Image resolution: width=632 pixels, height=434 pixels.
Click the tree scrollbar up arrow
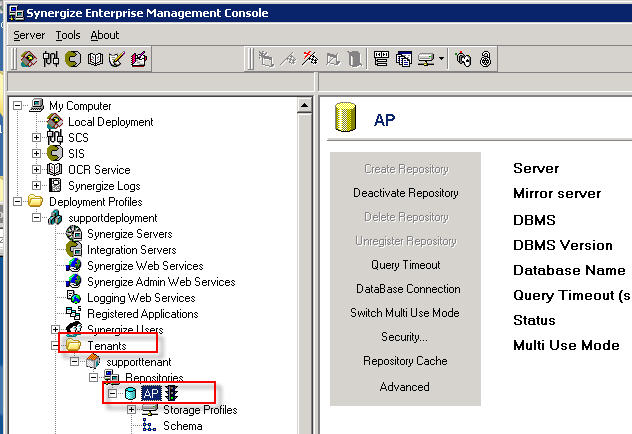pos(304,106)
